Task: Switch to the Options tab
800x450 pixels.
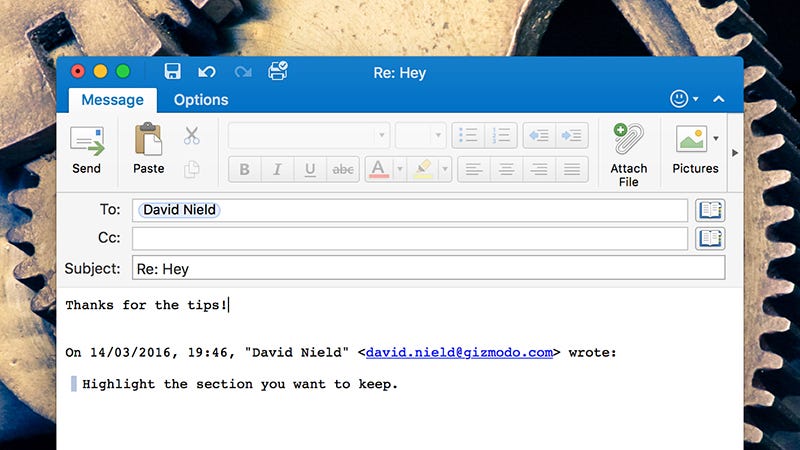Action: [x=201, y=100]
